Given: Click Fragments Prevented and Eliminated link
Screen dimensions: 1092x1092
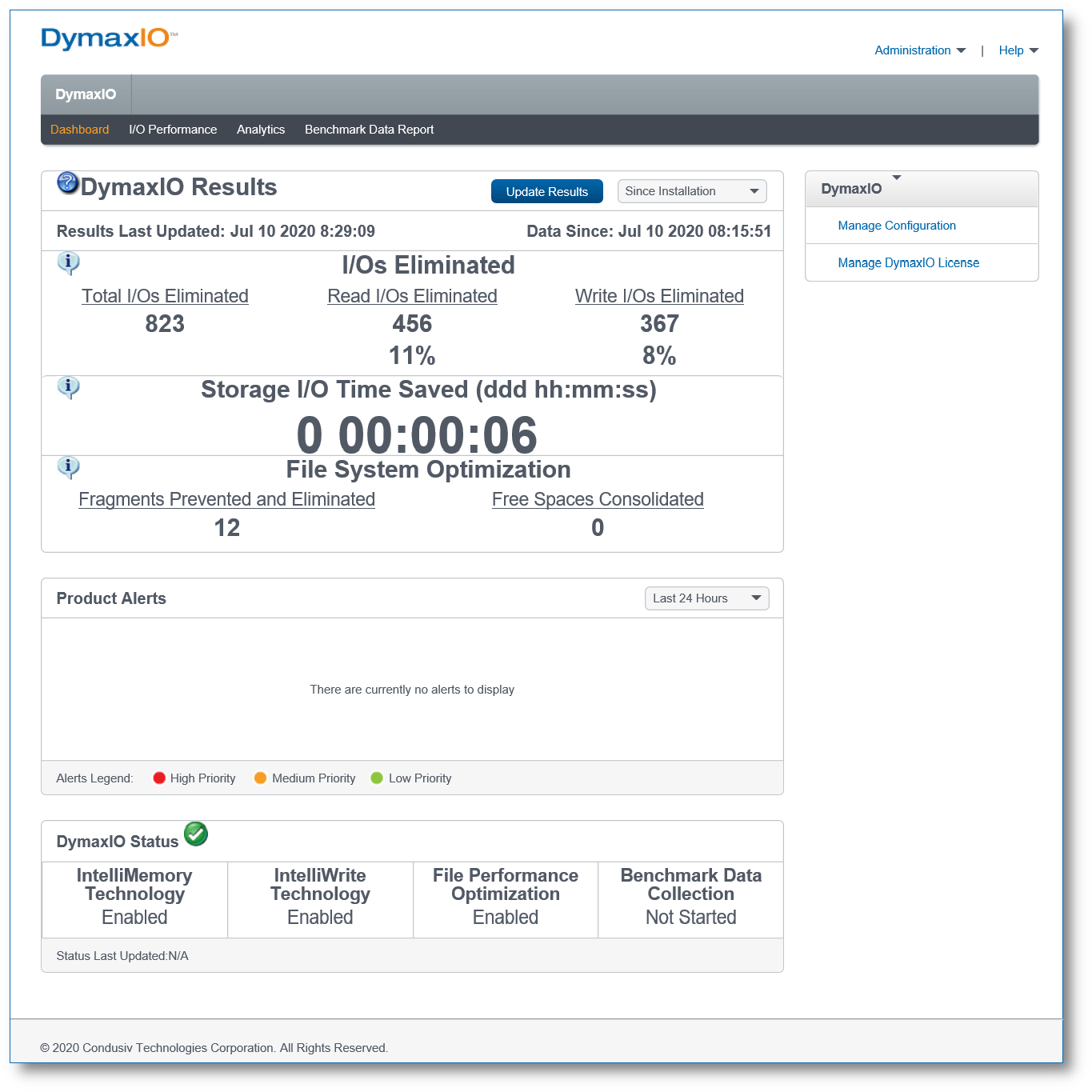Looking at the screenshot, I should [226, 499].
